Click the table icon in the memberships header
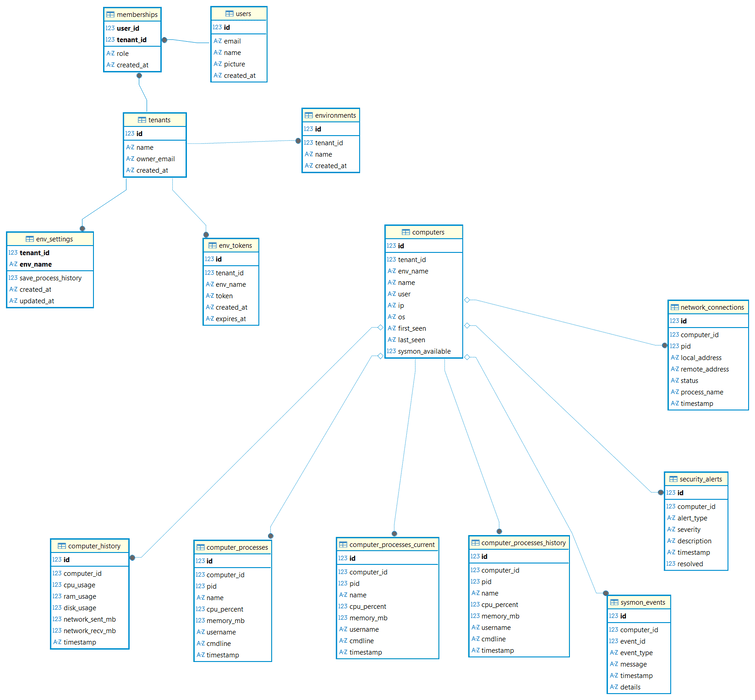The height and width of the screenshot is (700, 755). 111,14
